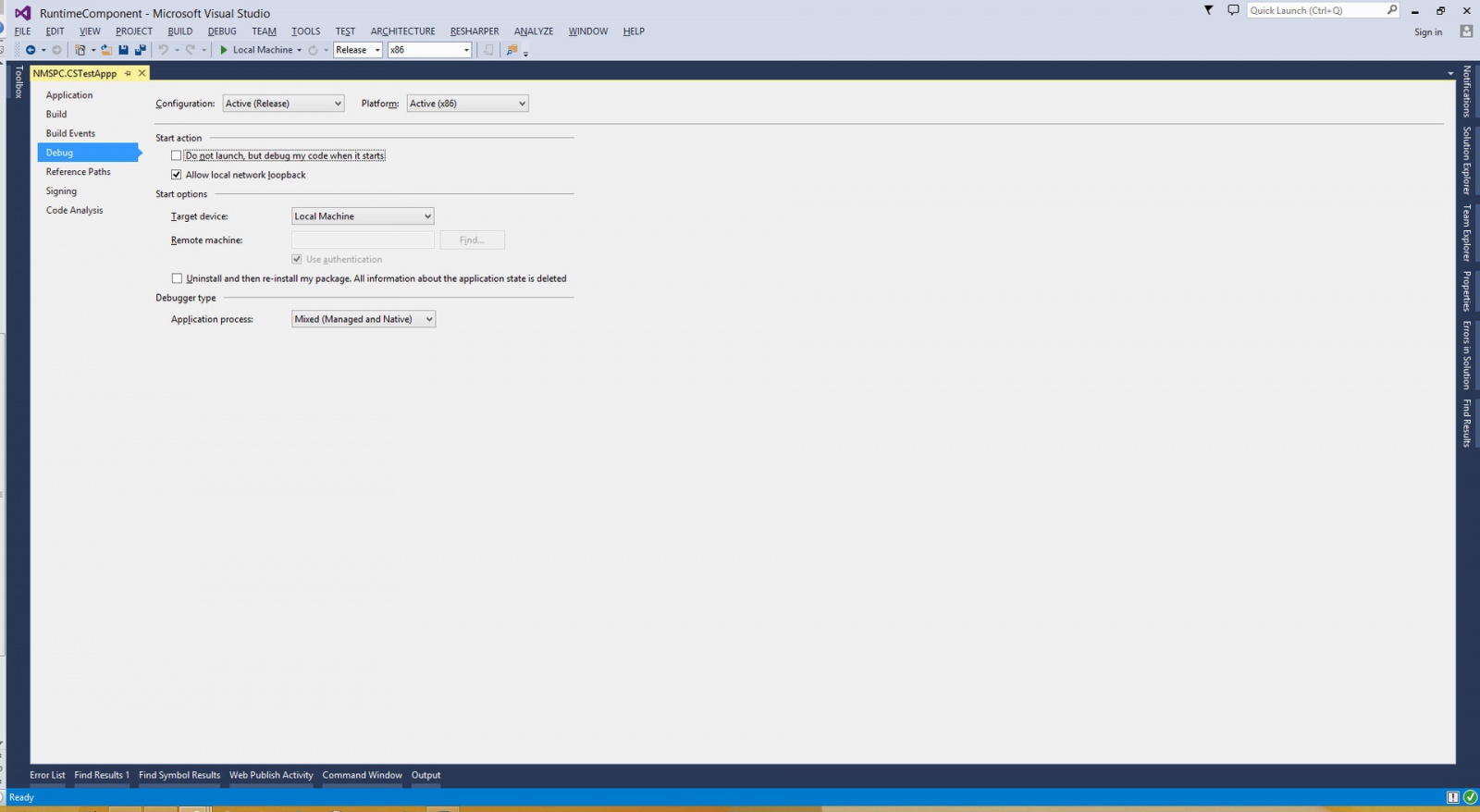Open the FILE menu

point(23,31)
